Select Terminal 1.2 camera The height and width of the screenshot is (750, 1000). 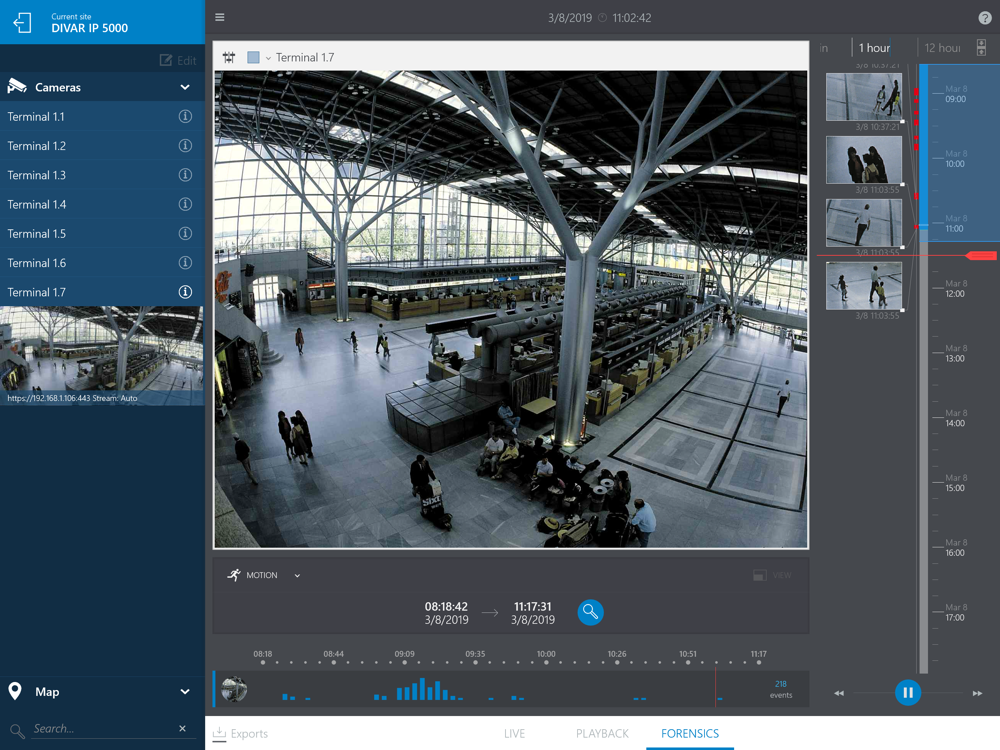102,145
